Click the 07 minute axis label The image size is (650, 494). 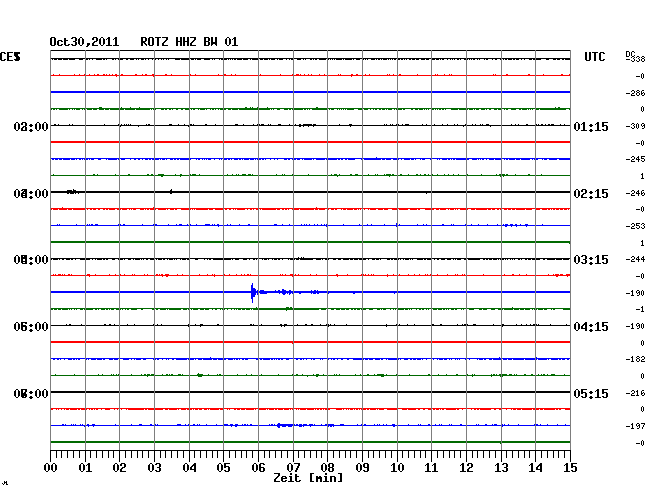pos(293,468)
